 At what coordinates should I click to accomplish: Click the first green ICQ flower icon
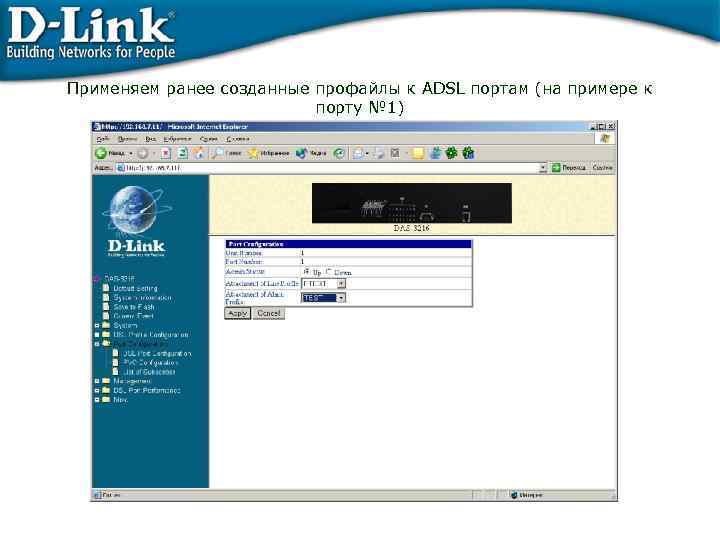click(451, 153)
